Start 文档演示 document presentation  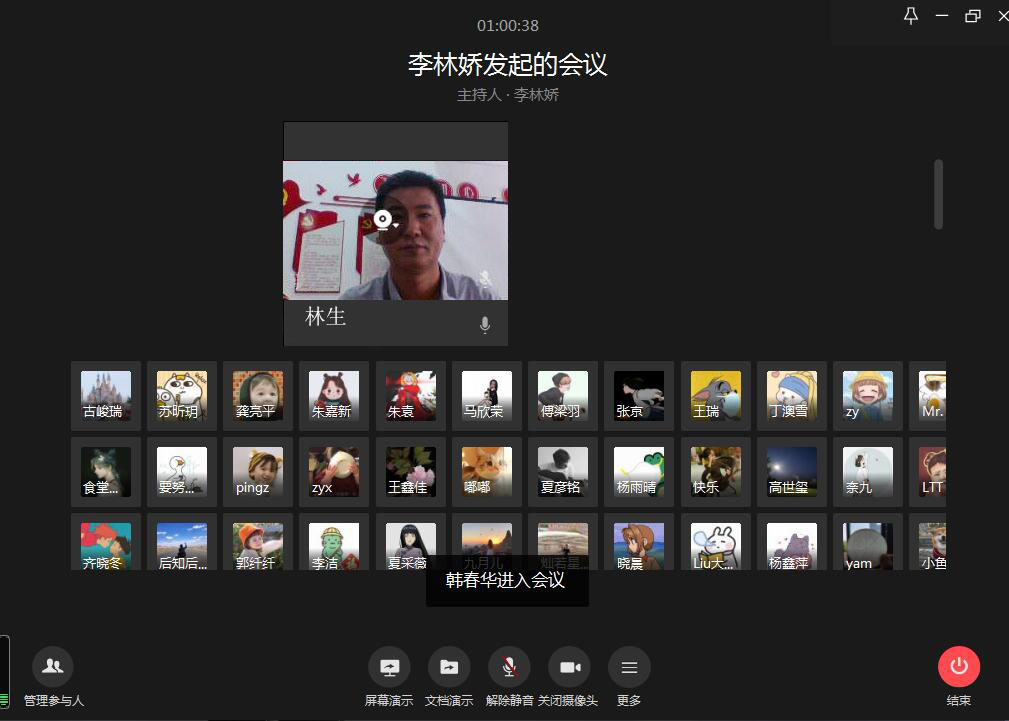point(449,667)
